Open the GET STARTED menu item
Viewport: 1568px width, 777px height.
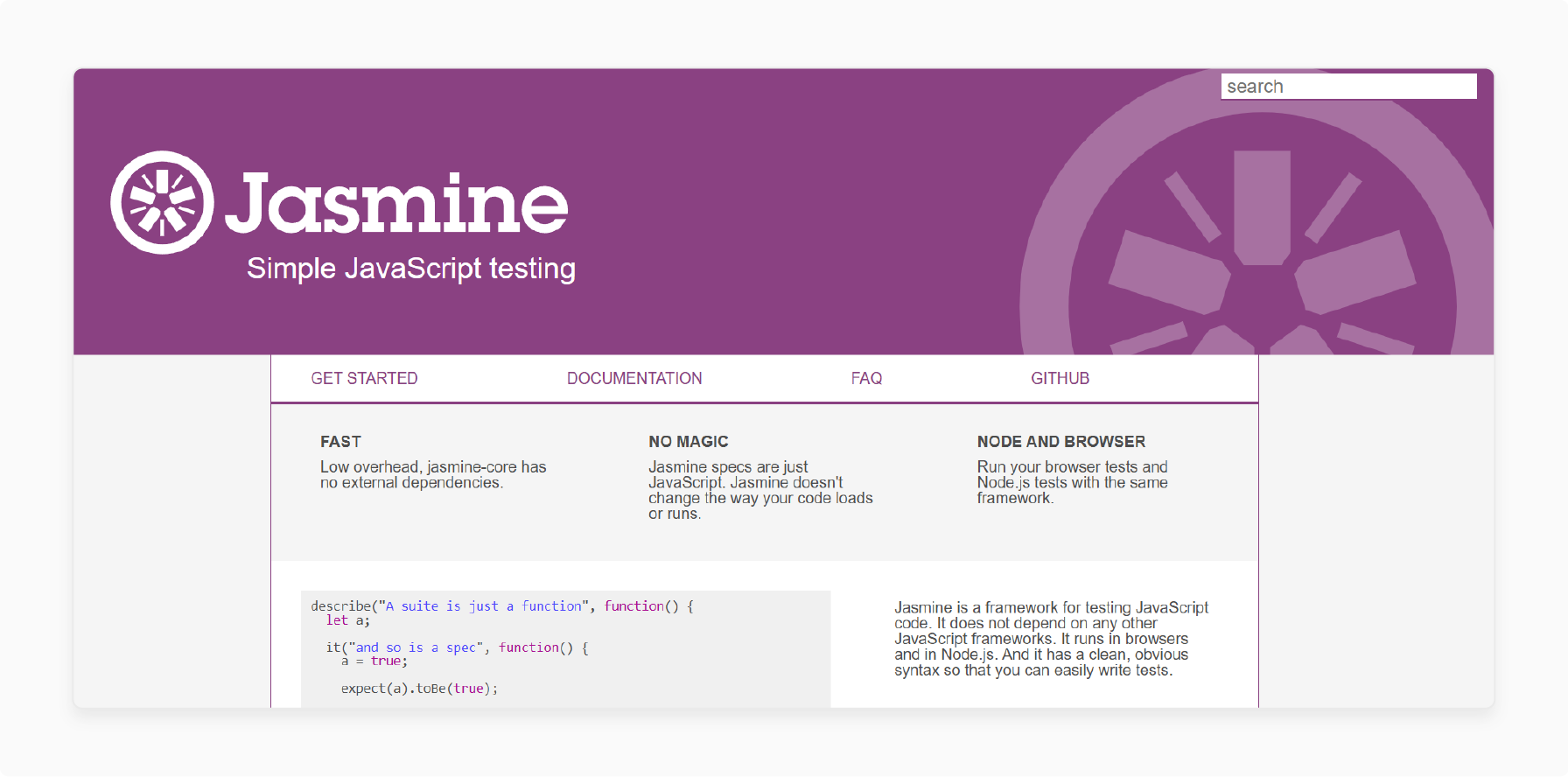click(x=364, y=378)
